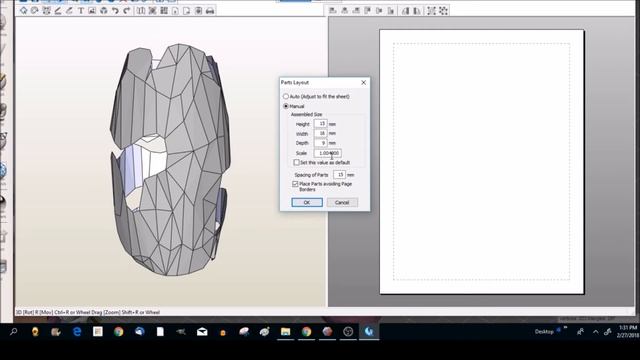This screenshot has width=640, height=360.
Task: Click the first align parts icon in the 2D toolbar
Action: pos(333,11)
